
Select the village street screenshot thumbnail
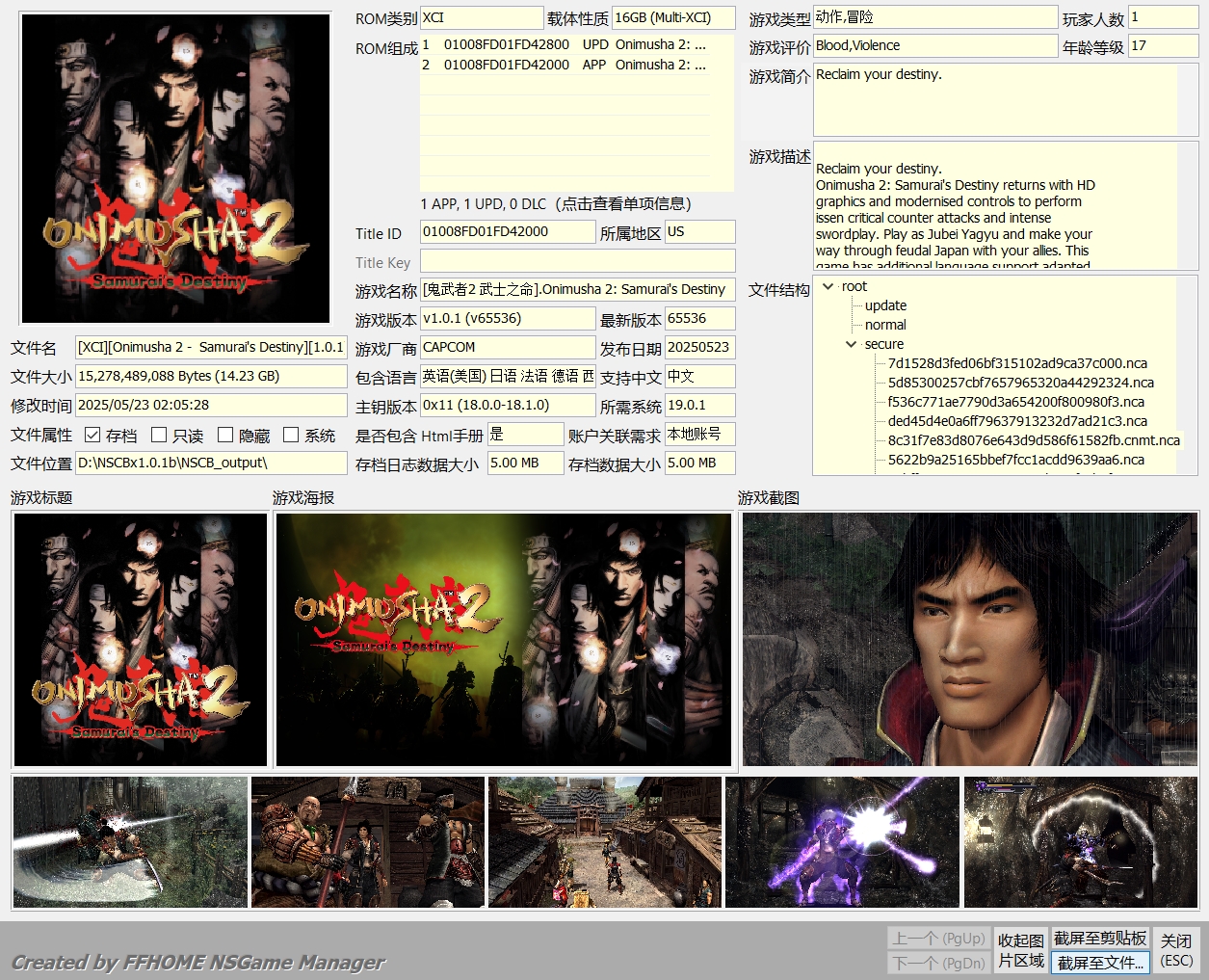click(605, 842)
